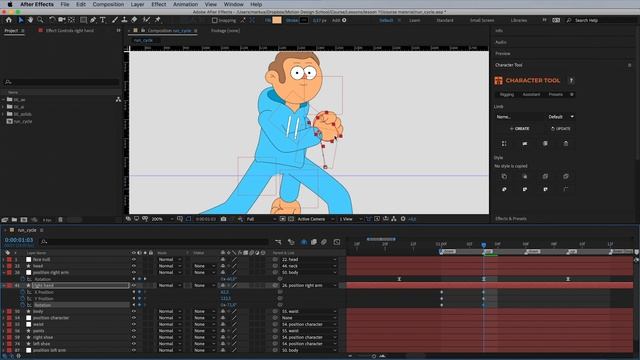Select the Unified Camera tool
The height and width of the screenshot is (360, 640).
point(62,20)
